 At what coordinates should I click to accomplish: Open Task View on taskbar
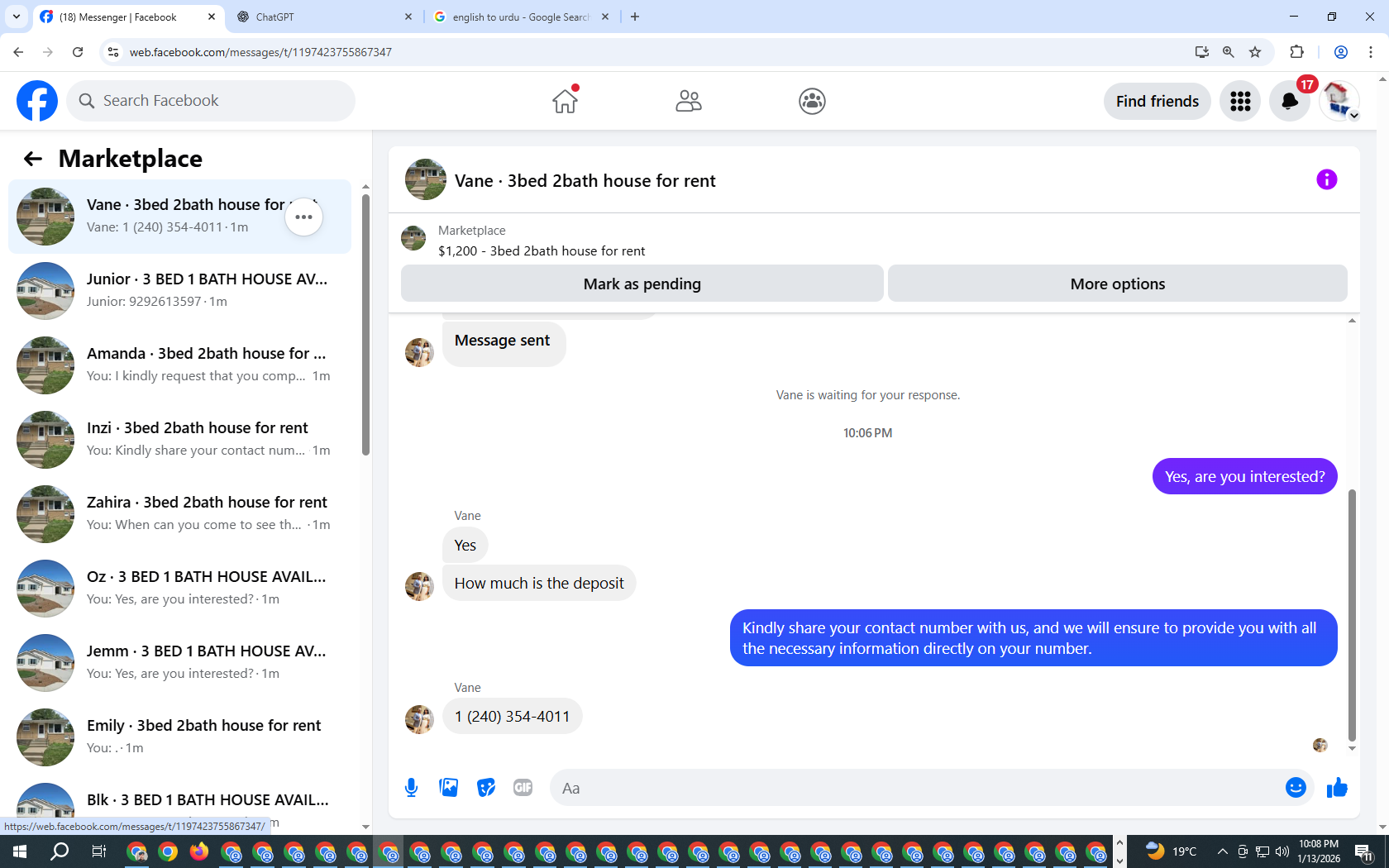98,851
